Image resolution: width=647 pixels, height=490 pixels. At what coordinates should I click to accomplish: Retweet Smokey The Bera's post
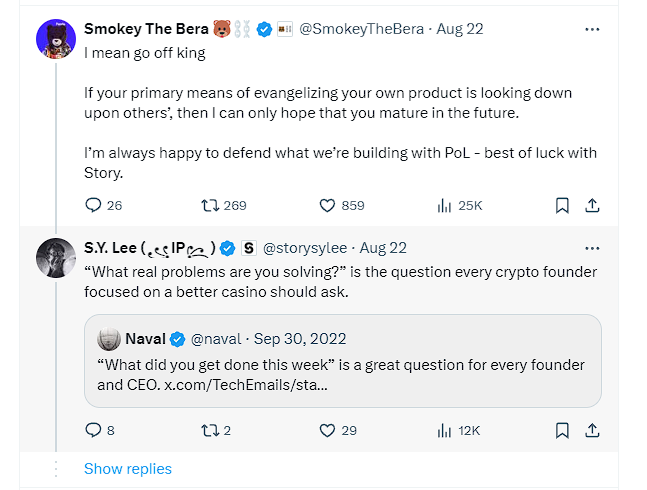pyautogui.click(x=211, y=205)
